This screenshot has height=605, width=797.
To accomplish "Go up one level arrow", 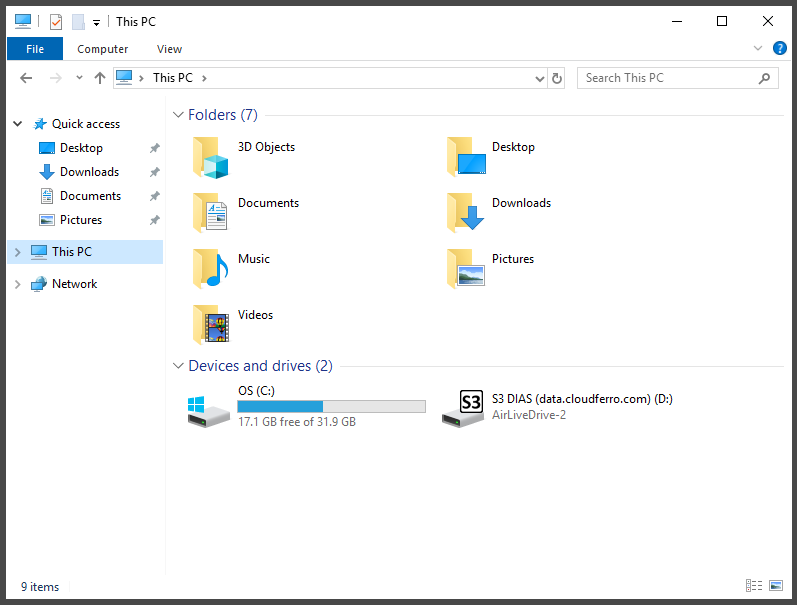I will pyautogui.click(x=100, y=78).
